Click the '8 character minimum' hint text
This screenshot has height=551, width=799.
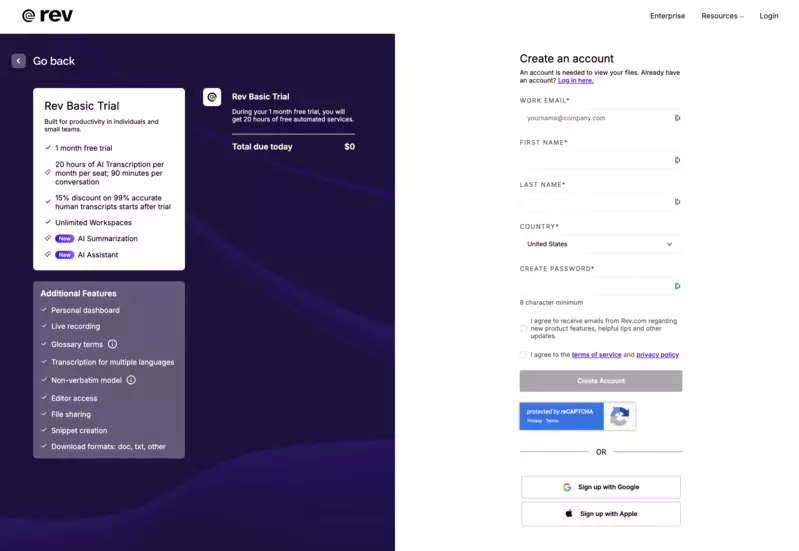click(551, 303)
